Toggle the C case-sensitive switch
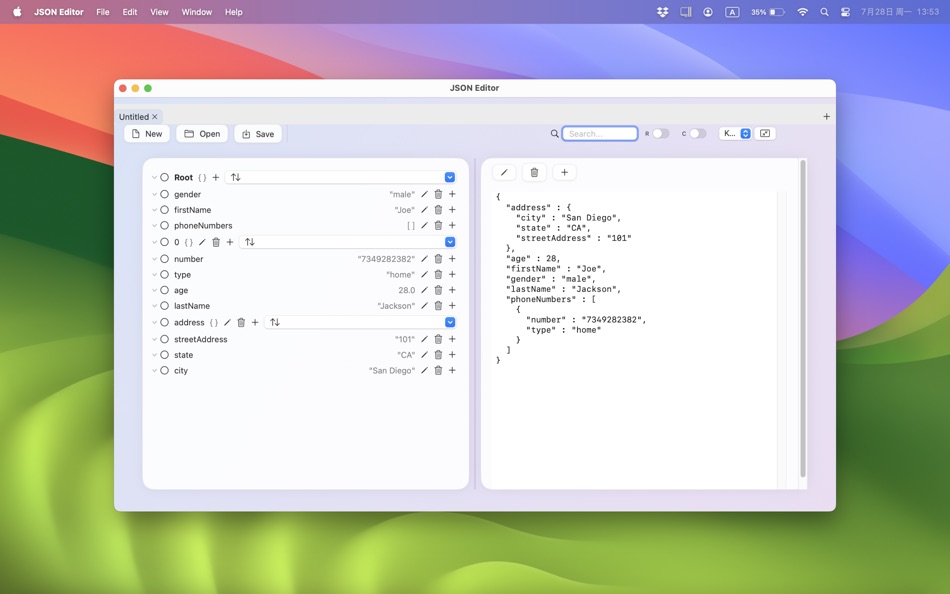The image size is (950, 594). coord(698,133)
